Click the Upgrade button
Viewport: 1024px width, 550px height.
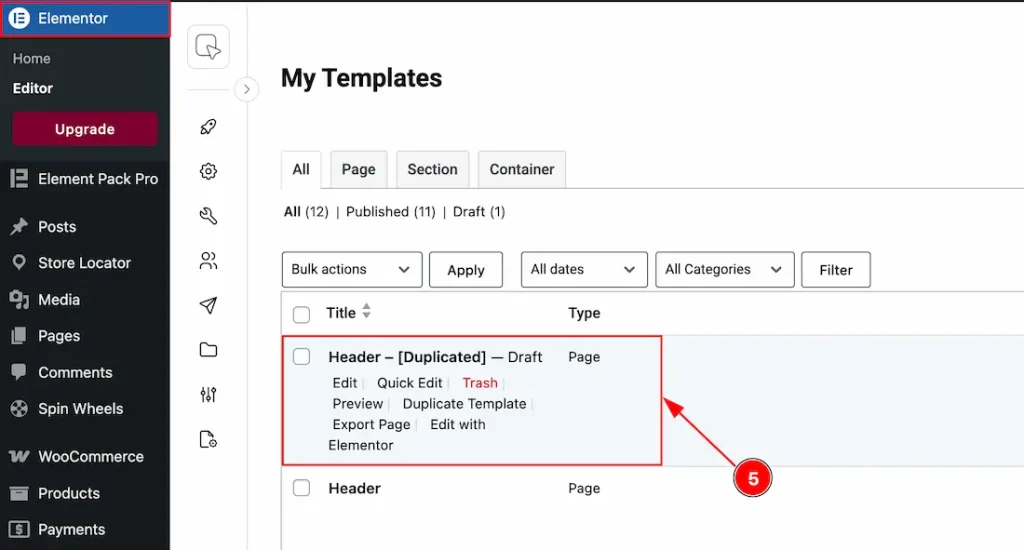click(x=85, y=129)
